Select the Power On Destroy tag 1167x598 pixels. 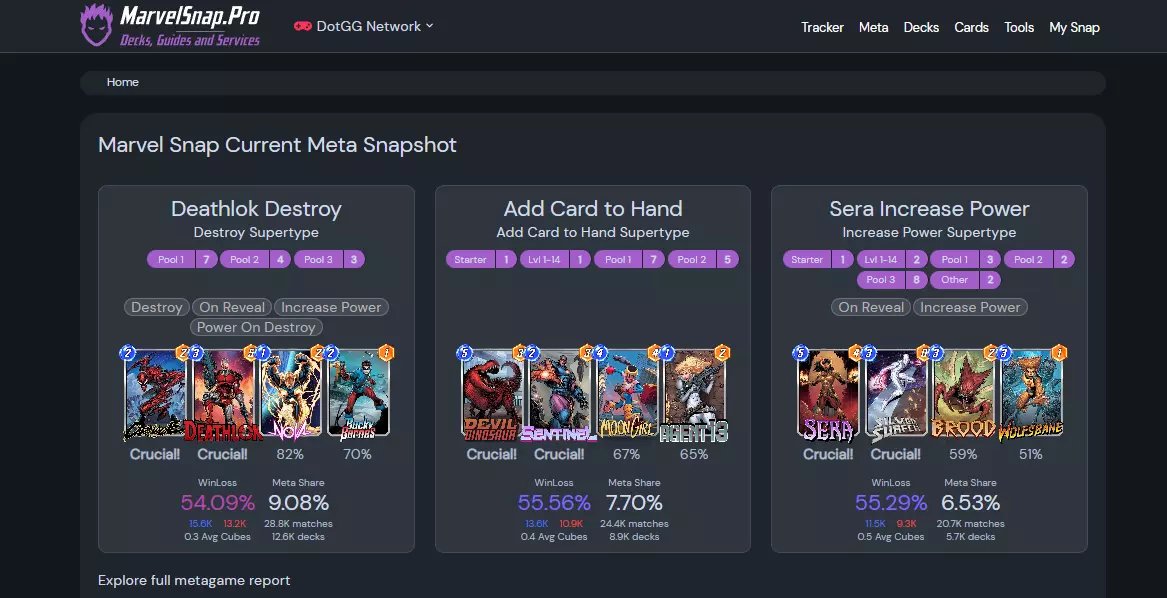(256, 327)
